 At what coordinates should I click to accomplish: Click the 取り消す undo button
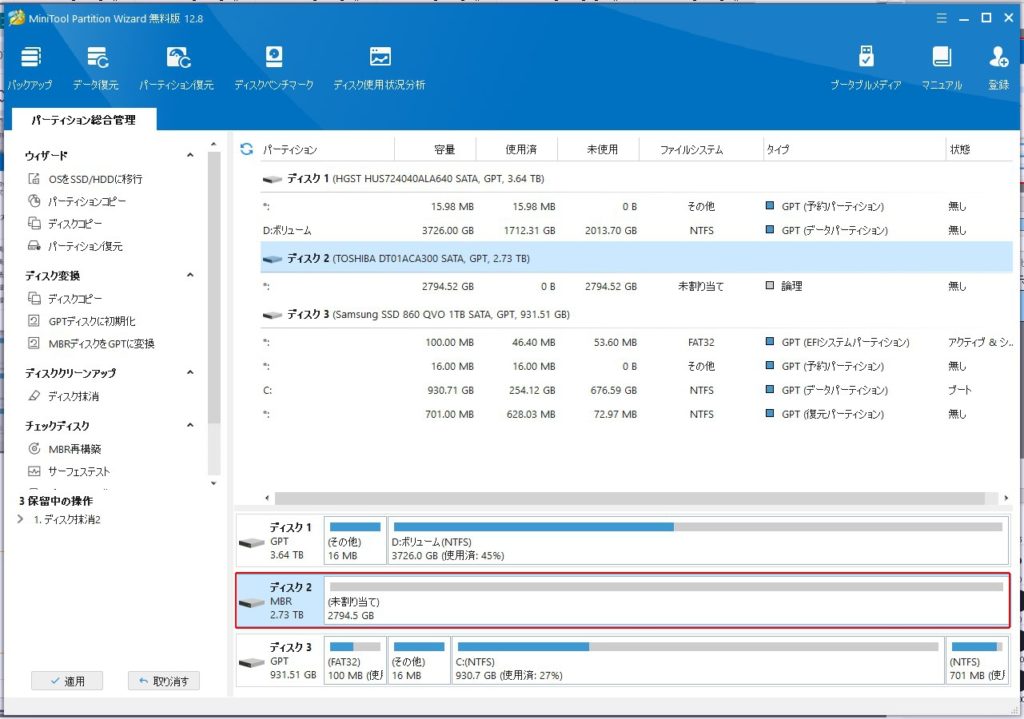pos(164,681)
